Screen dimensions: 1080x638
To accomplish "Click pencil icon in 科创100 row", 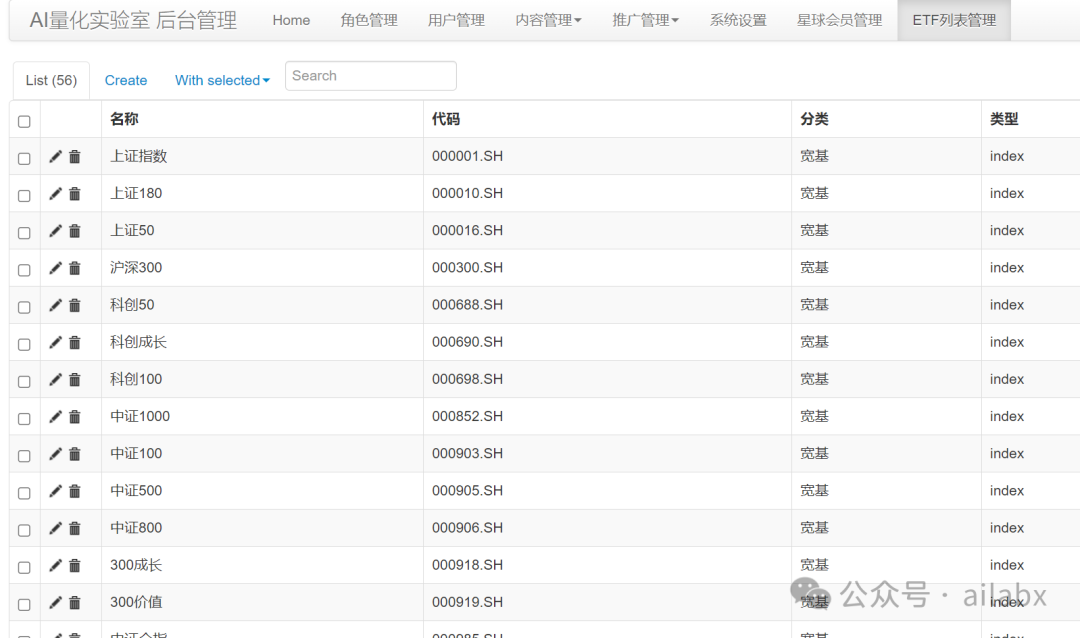I will [55, 380].
